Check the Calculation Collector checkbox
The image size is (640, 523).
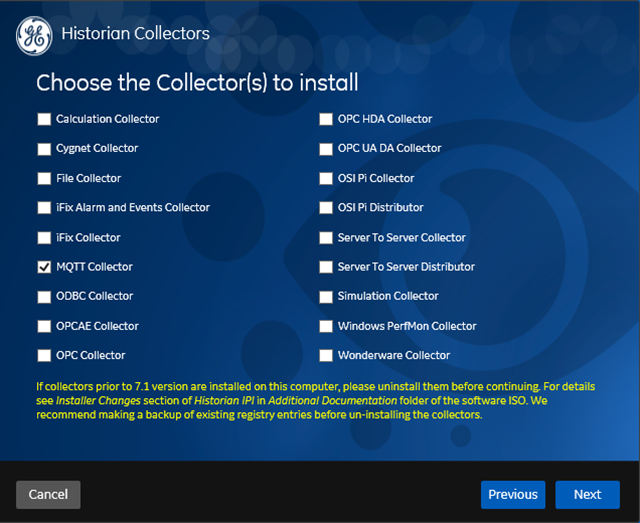tap(44, 119)
